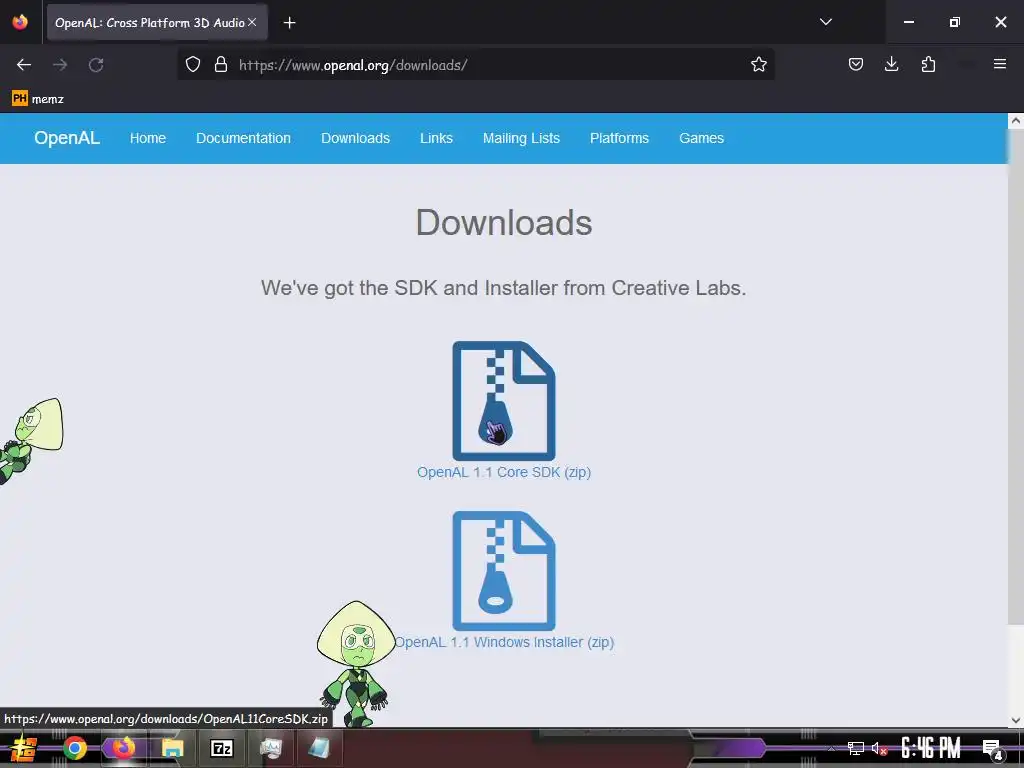Launch Chrome from the taskbar
This screenshot has height=768, width=1024.
tap(75, 748)
